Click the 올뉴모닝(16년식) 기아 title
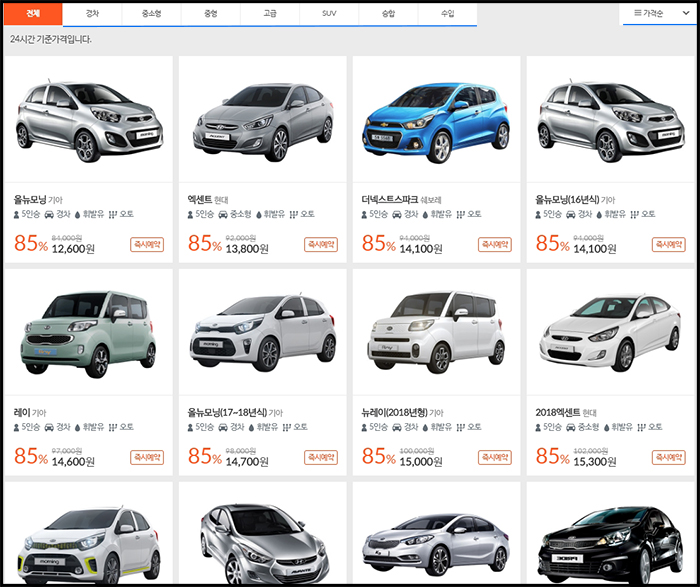 pyautogui.click(x=575, y=200)
